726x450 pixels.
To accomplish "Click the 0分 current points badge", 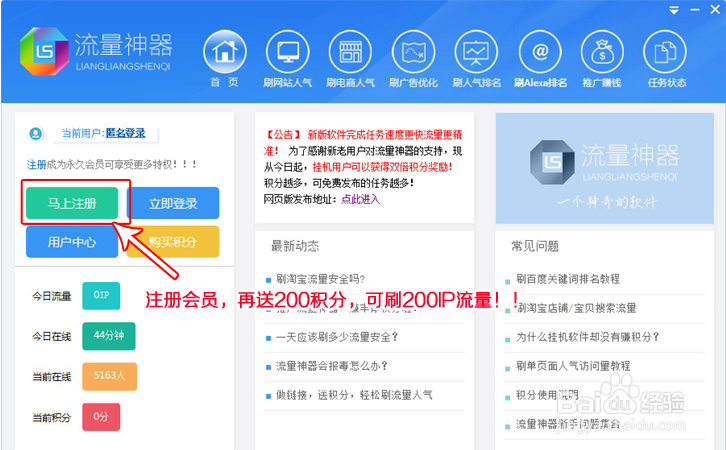I will (101, 417).
